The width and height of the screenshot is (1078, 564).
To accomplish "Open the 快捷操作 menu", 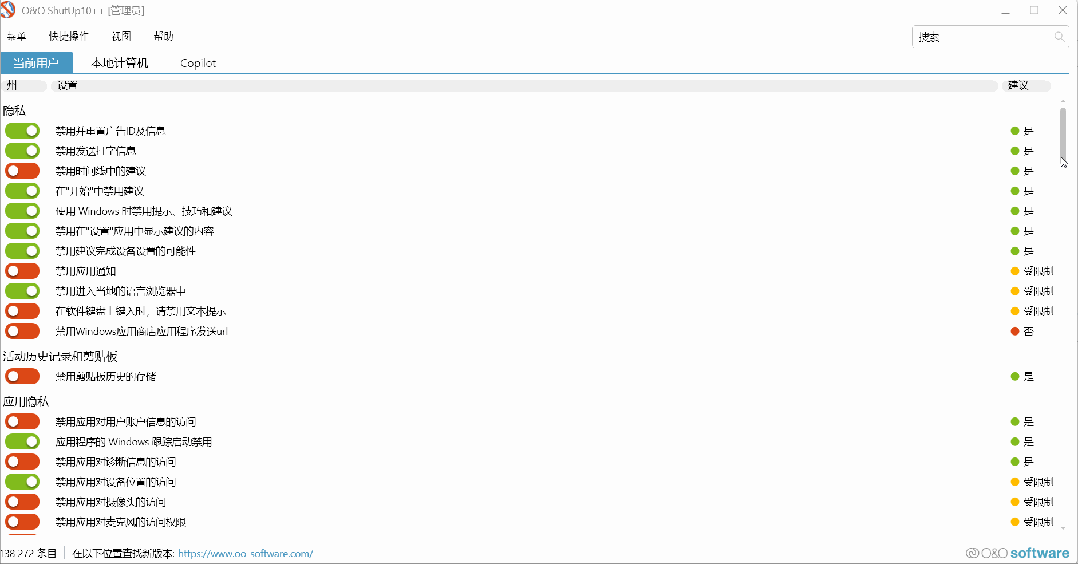I will [x=68, y=36].
